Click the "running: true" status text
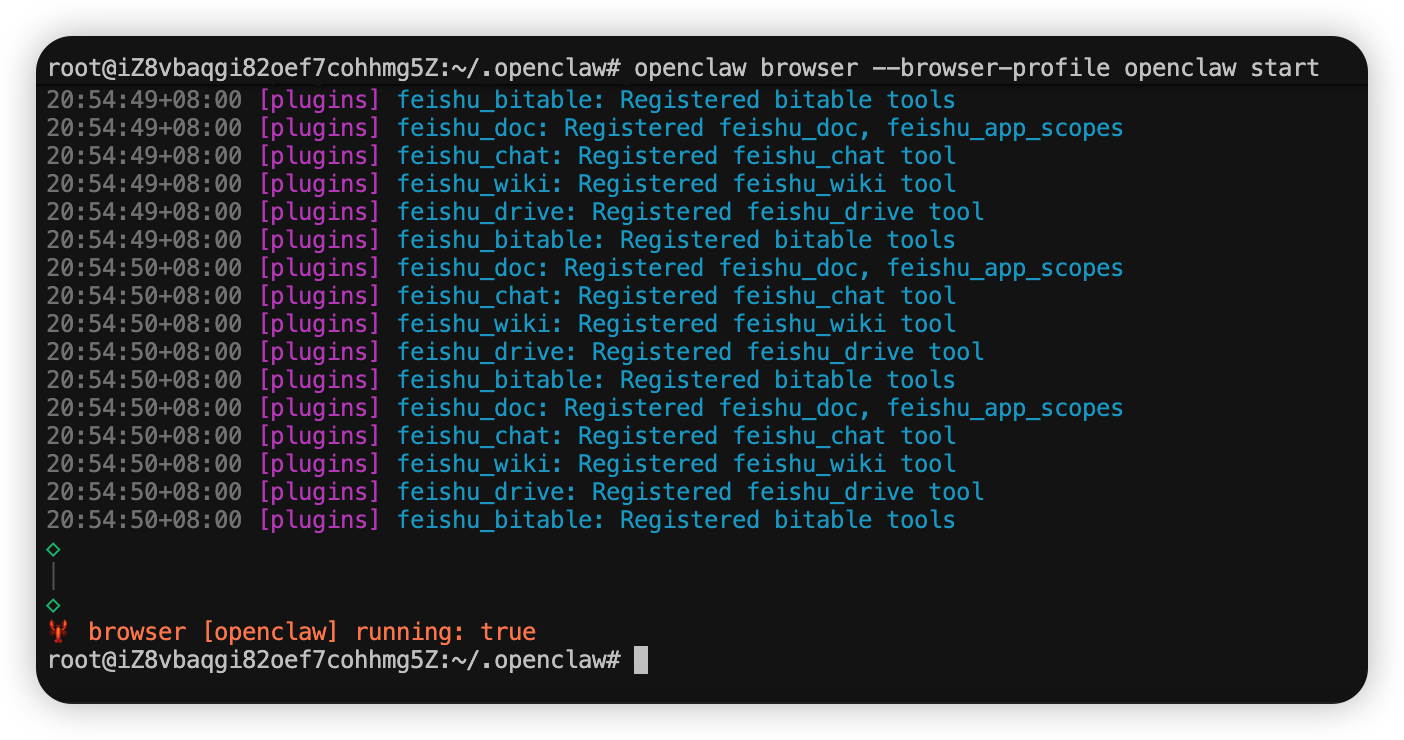 (x=446, y=632)
